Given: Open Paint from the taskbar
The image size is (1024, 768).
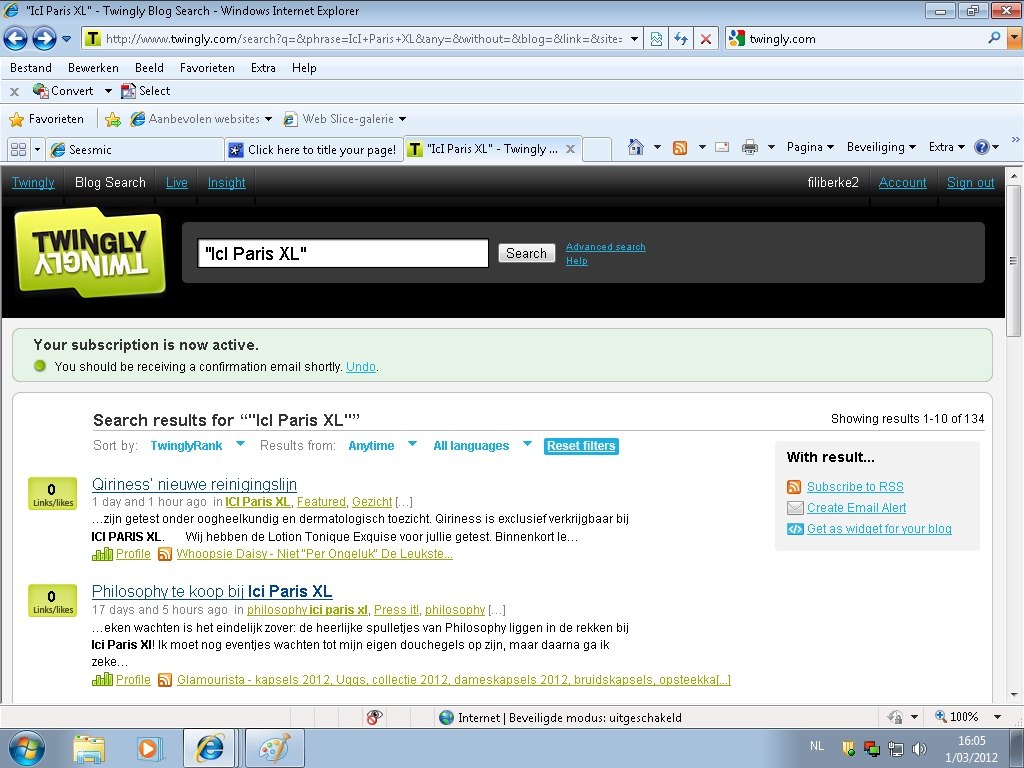Looking at the screenshot, I should coord(274,748).
